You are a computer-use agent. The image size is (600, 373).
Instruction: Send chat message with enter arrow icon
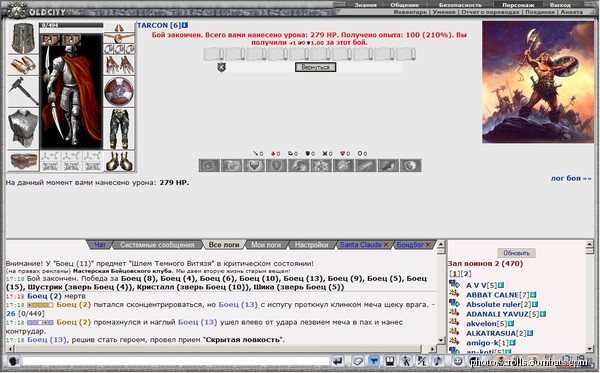338,361
